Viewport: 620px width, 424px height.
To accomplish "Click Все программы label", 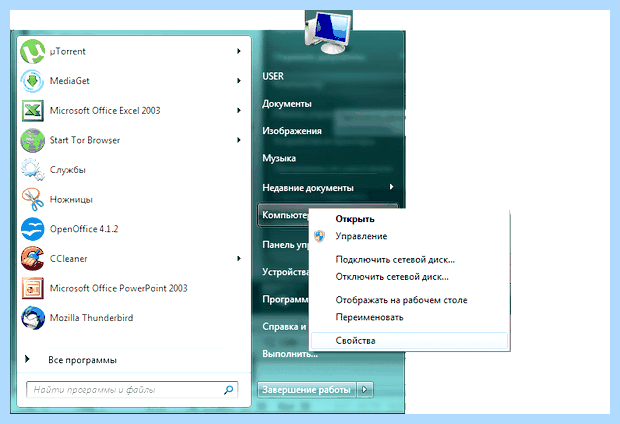I will point(82,360).
